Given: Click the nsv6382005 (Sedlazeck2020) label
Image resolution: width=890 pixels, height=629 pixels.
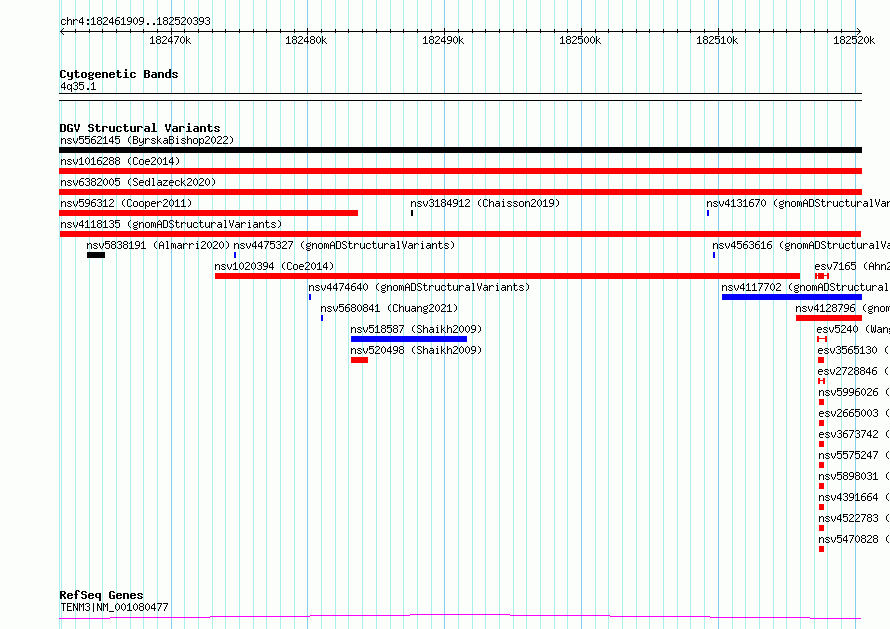Looking at the screenshot, I should point(138,182).
